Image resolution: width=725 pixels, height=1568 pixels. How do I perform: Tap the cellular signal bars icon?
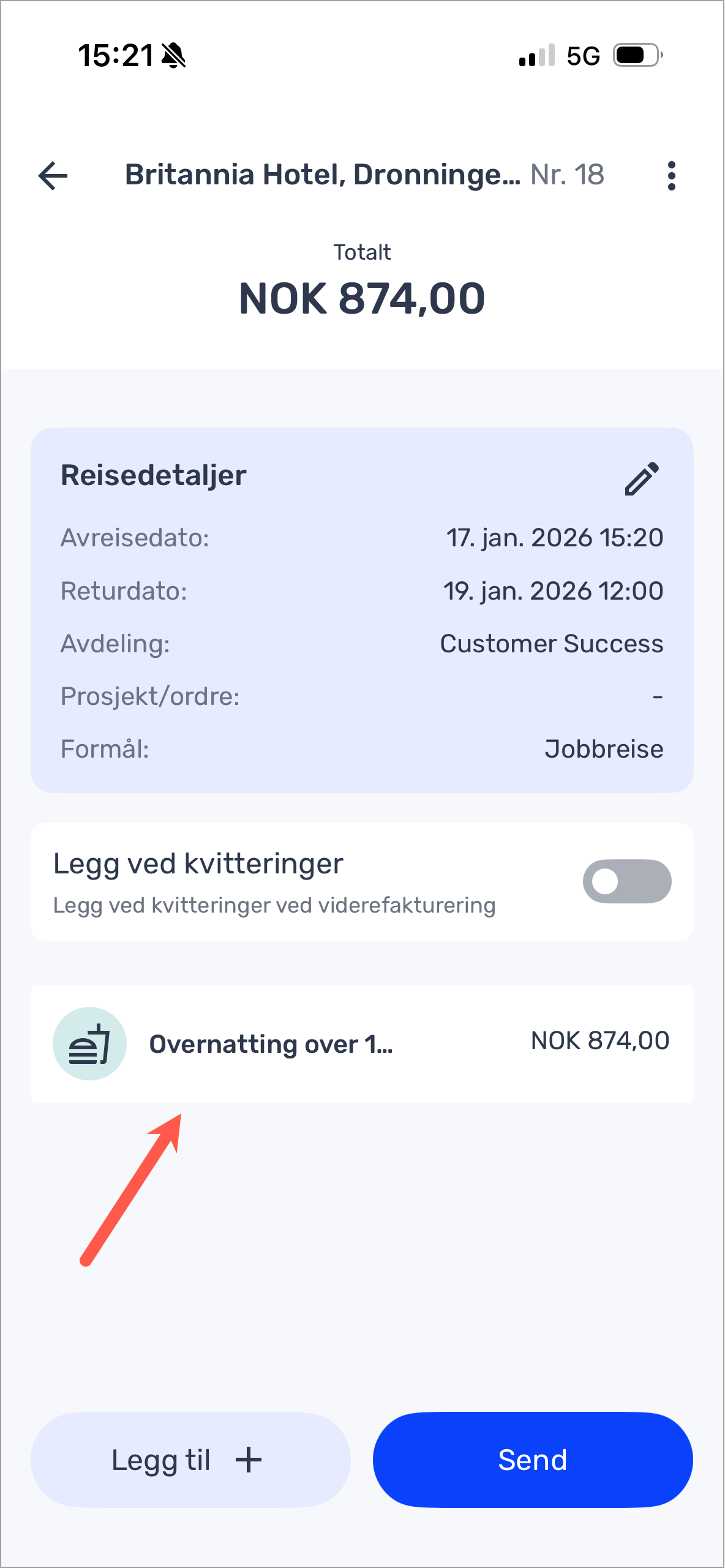[x=536, y=56]
